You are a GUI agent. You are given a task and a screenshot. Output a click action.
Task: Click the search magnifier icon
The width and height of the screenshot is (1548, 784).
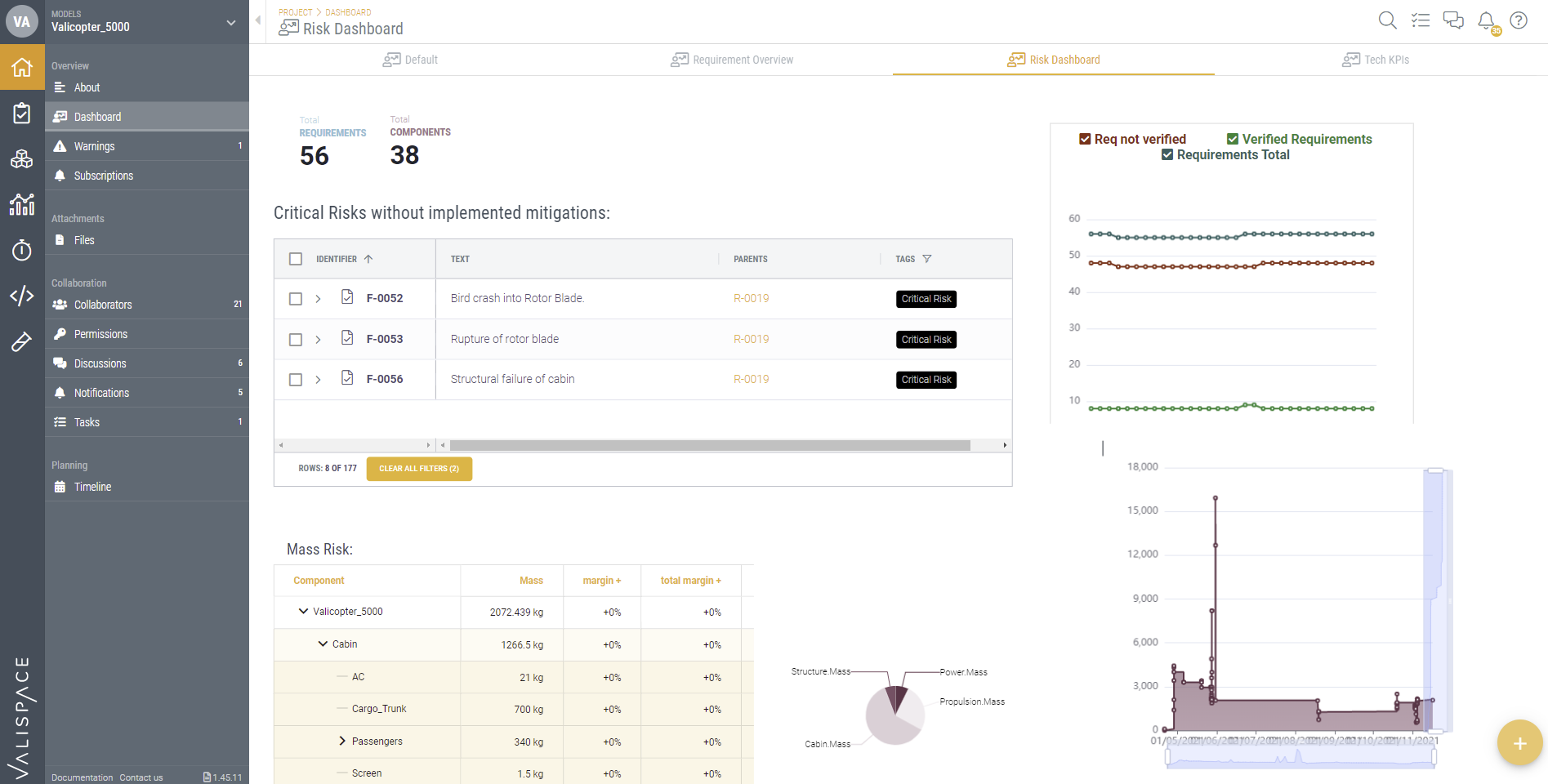pos(1387,20)
